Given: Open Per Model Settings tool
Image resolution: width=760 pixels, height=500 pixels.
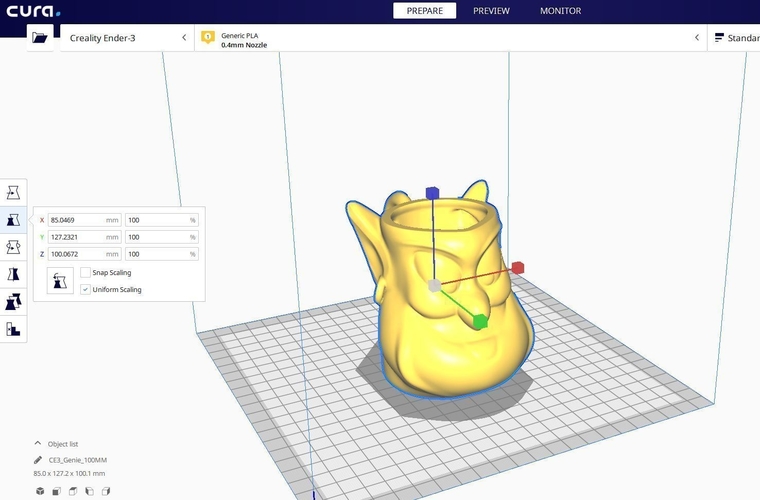Looking at the screenshot, I should pos(13,302).
